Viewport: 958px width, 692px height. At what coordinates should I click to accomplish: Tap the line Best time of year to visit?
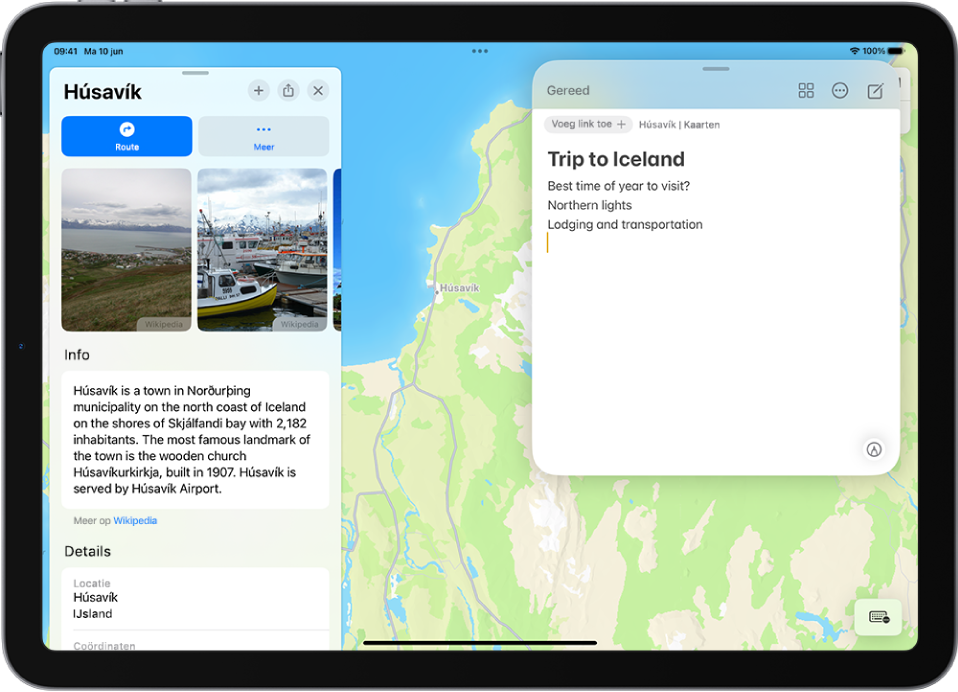click(x=618, y=186)
